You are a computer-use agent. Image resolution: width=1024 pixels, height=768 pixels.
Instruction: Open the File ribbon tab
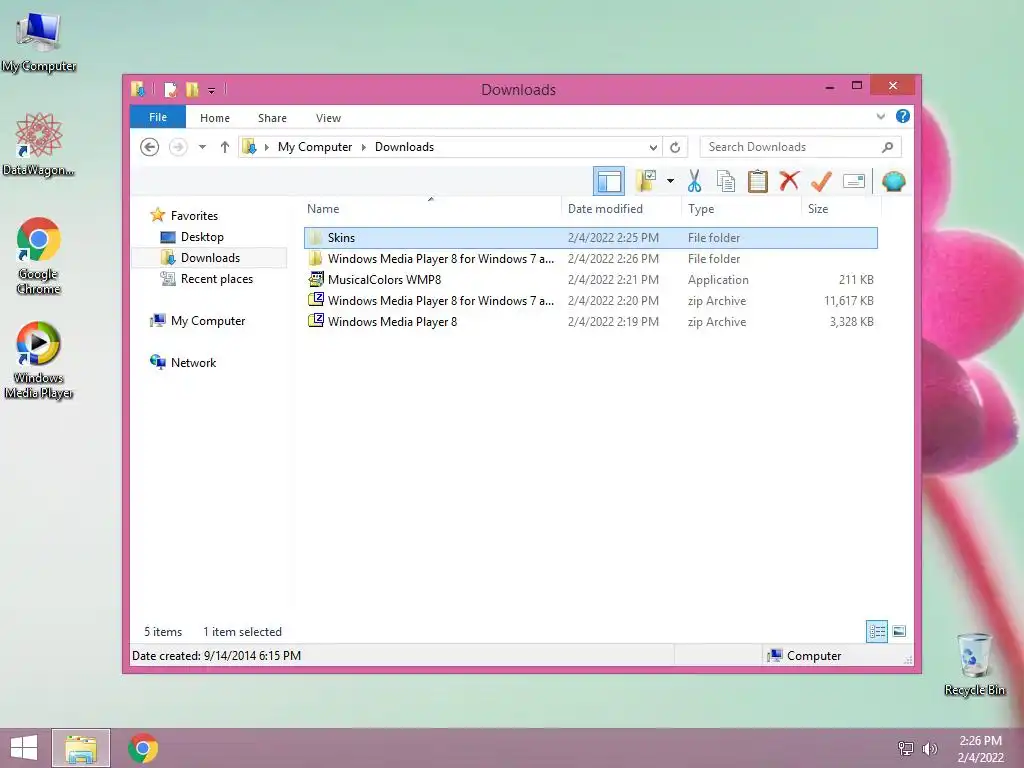coord(158,117)
